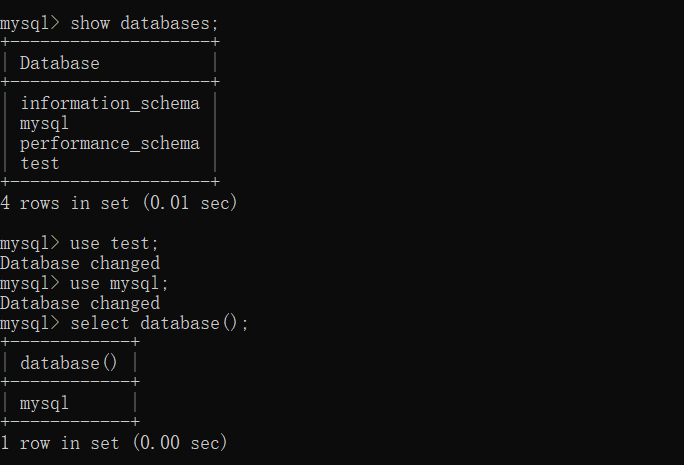Select the test database row
This screenshot has height=465, width=684.
pyautogui.click(x=40, y=163)
